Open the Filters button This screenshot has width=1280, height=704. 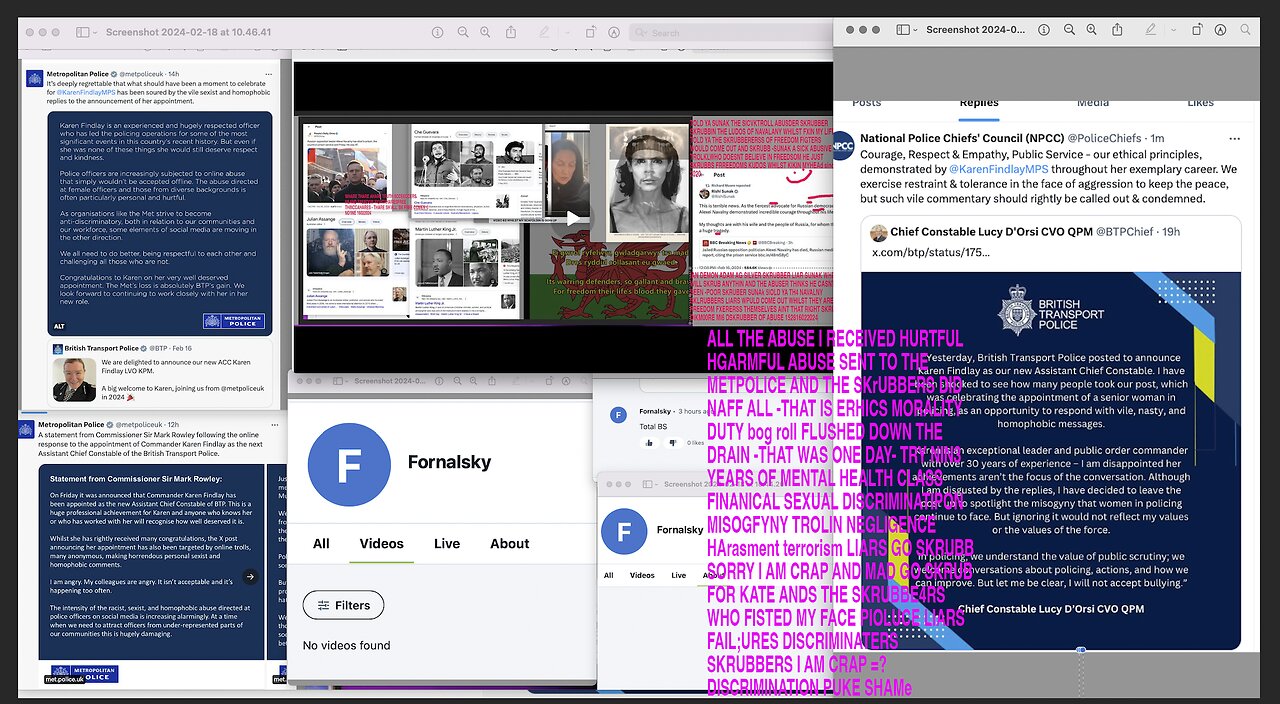coord(343,605)
